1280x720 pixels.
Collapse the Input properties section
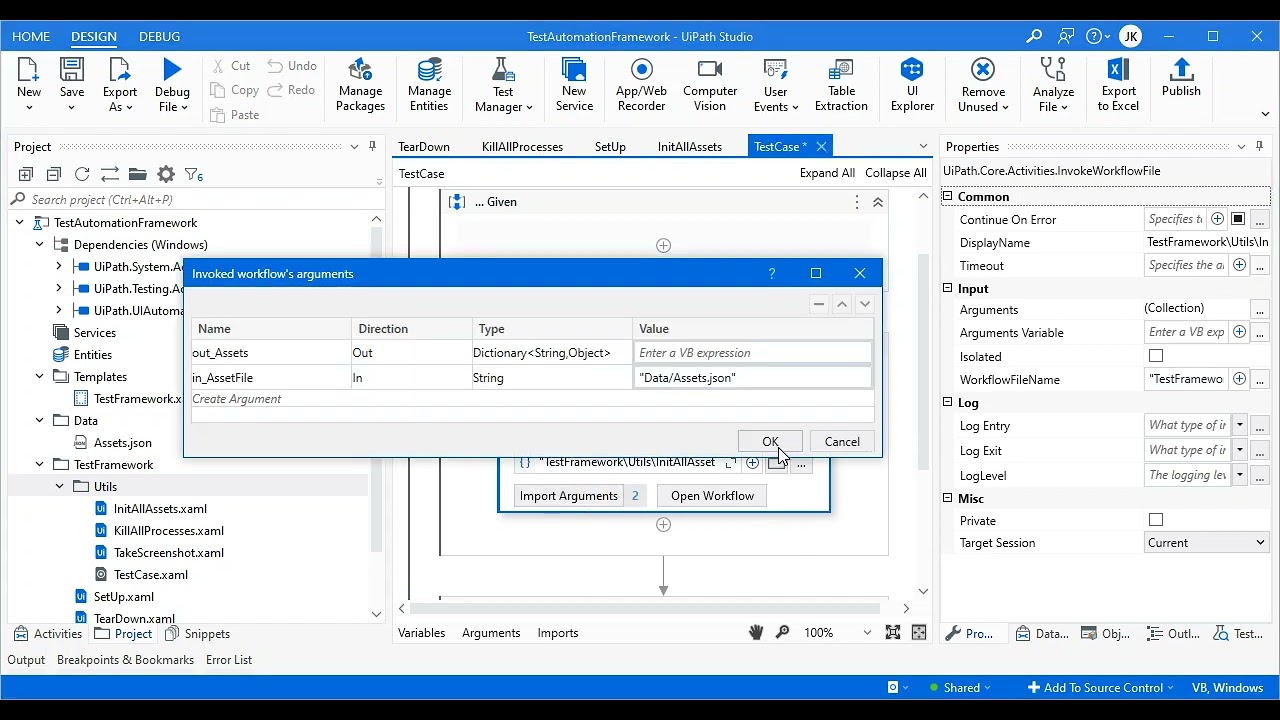tap(948, 288)
